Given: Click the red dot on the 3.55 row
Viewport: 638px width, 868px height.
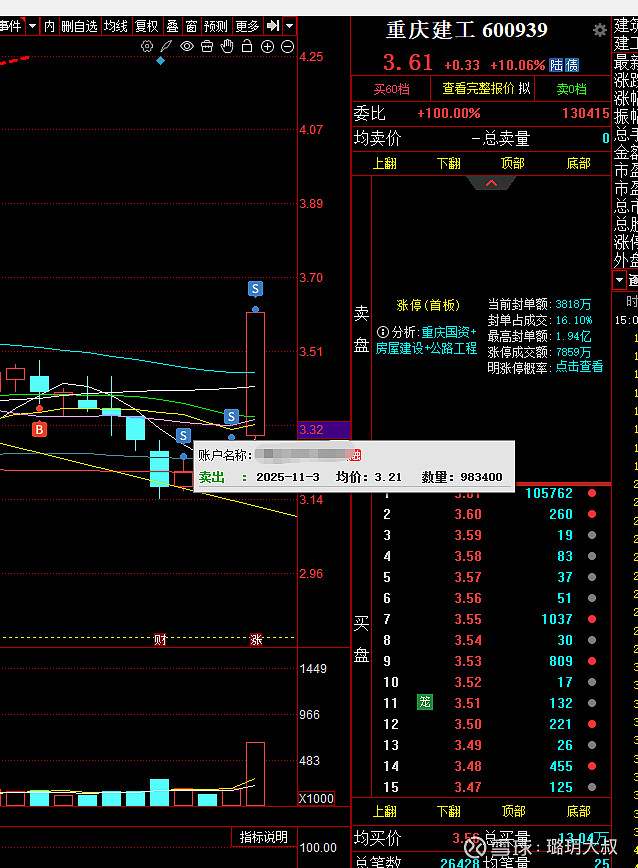Looking at the screenshot, I should (x=592, y=619).
